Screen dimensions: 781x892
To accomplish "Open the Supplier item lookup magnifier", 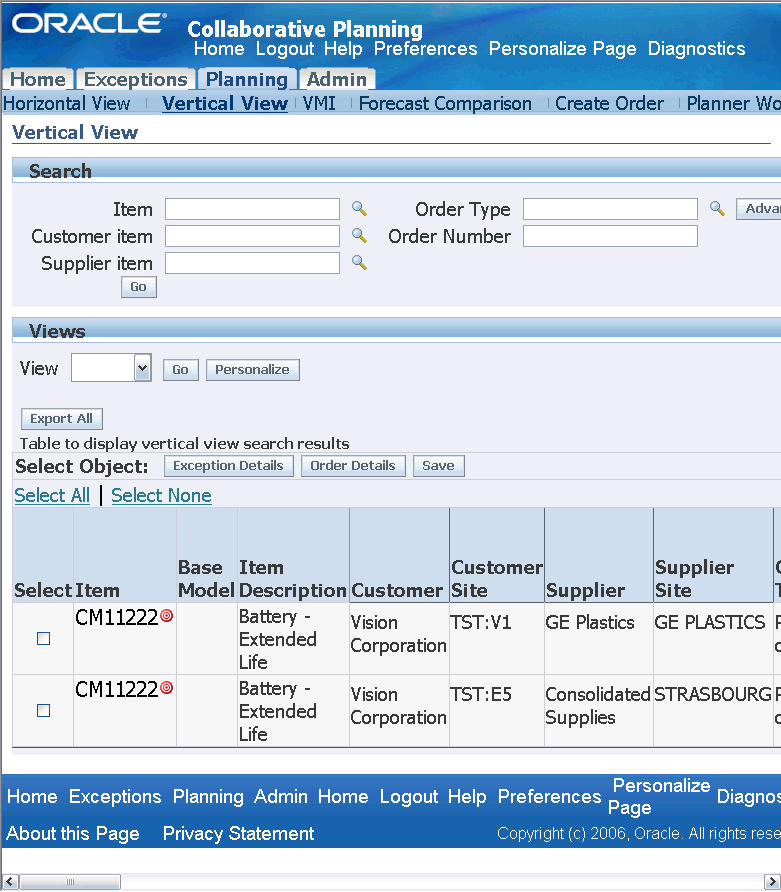I will [x=359, y=262].
